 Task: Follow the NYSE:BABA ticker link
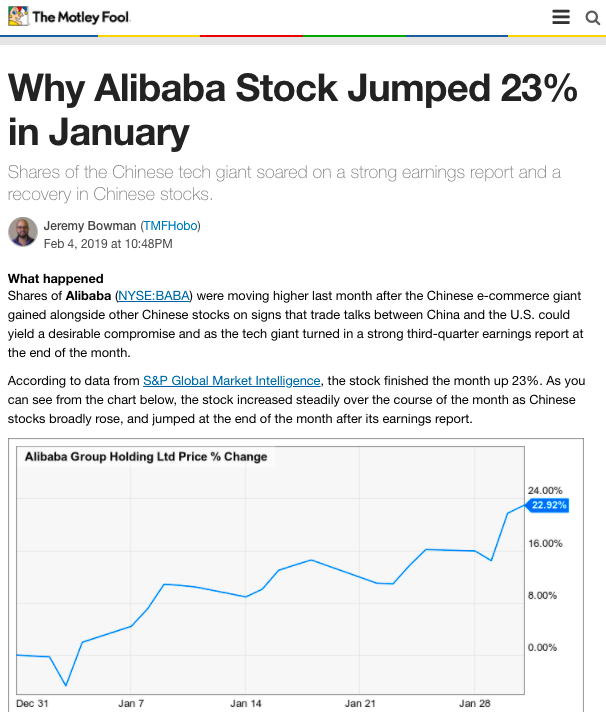coord(153,296)
